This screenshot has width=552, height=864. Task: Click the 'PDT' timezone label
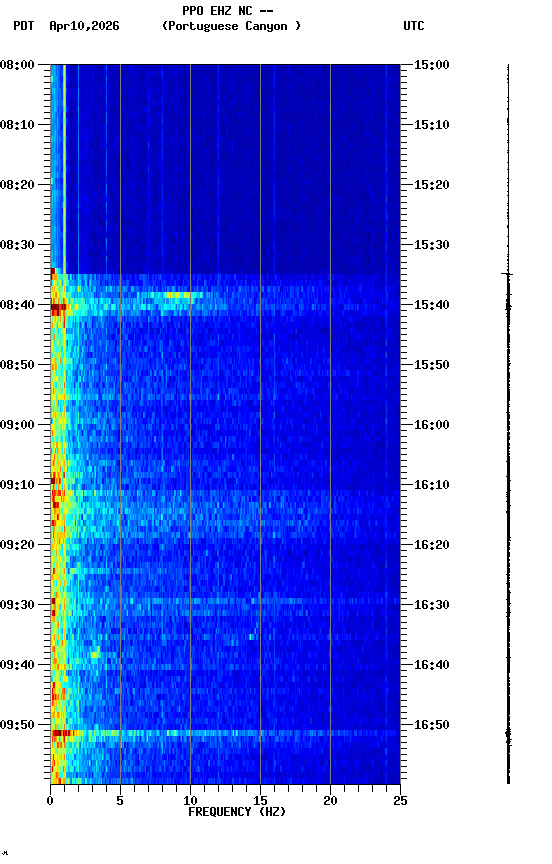click(x=24, y=26)
